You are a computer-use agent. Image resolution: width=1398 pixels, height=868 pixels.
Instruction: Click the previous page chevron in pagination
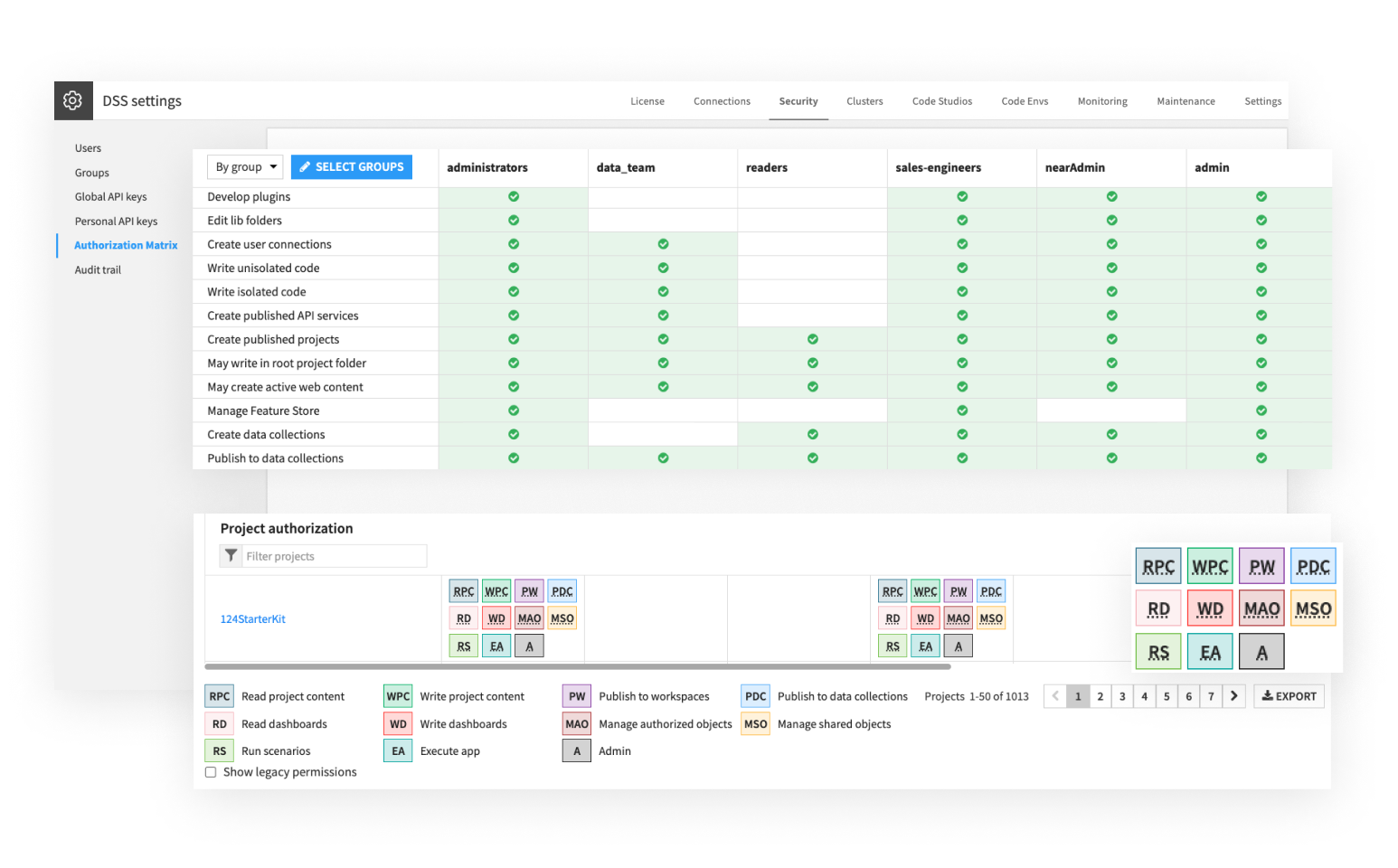[x=1055, y=695]
